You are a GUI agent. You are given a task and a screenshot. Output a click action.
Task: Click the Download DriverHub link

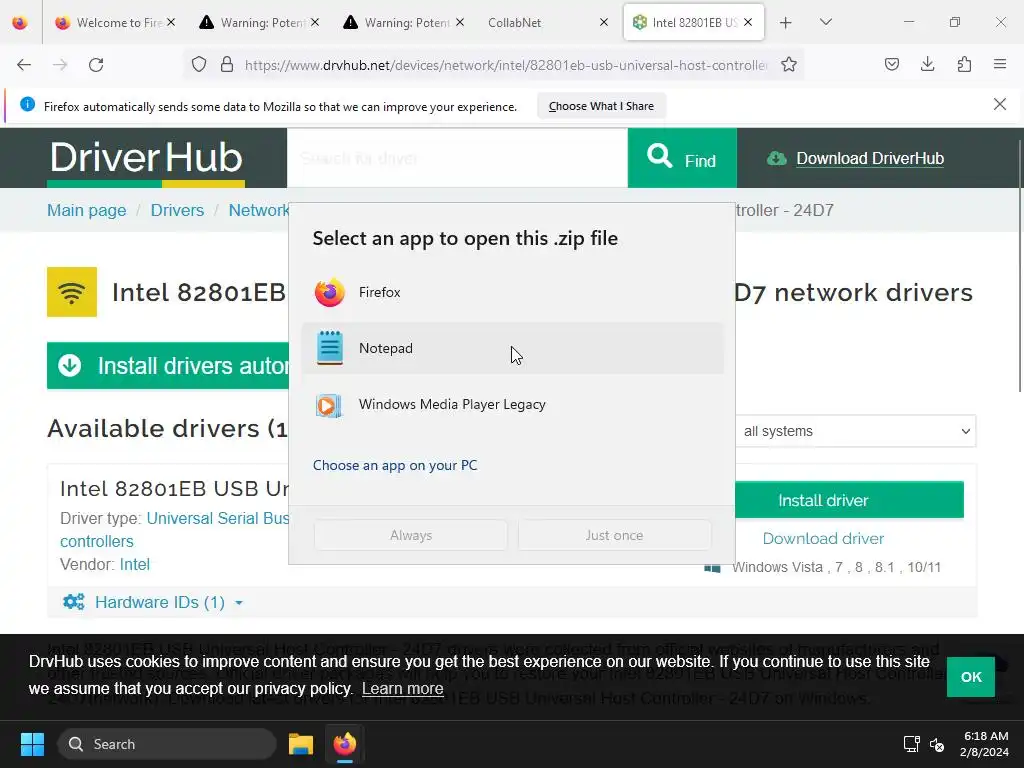[870, 158]
